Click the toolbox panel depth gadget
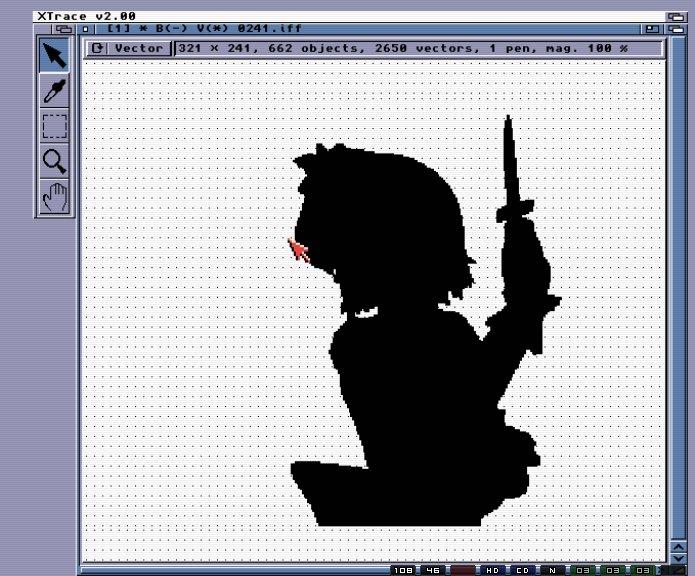Image resolution: width=695 pixels, height=576 pixels. pyautogui.click(x=63, y=29)
